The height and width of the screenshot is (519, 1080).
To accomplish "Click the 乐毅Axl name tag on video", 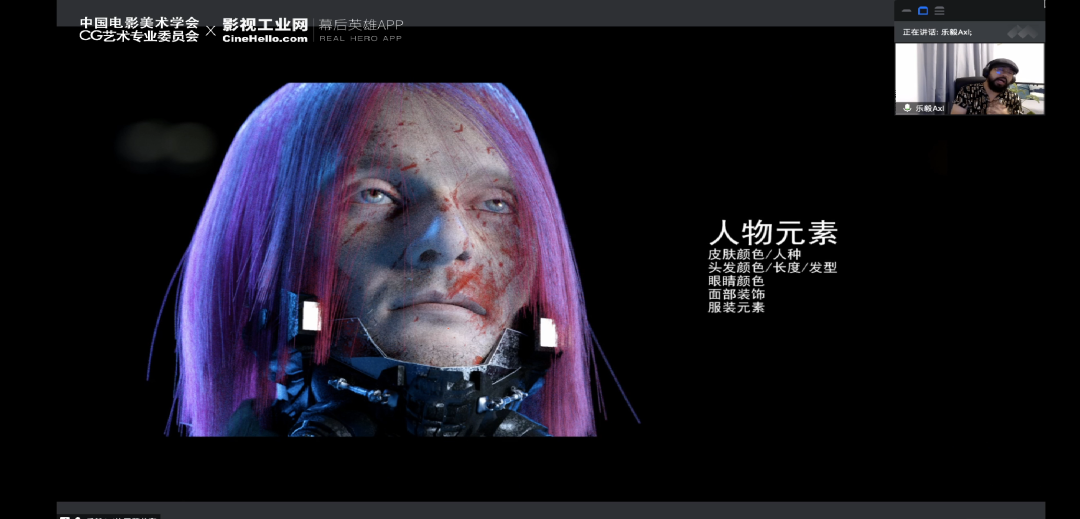I will pos(929,108).
